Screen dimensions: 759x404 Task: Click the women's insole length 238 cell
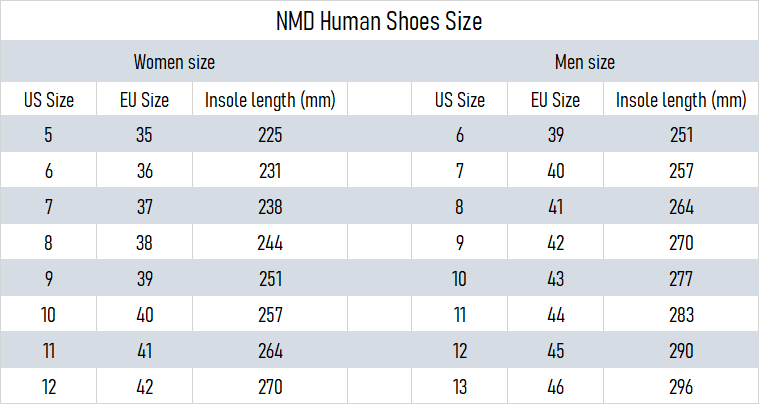[x=270, y=207]
